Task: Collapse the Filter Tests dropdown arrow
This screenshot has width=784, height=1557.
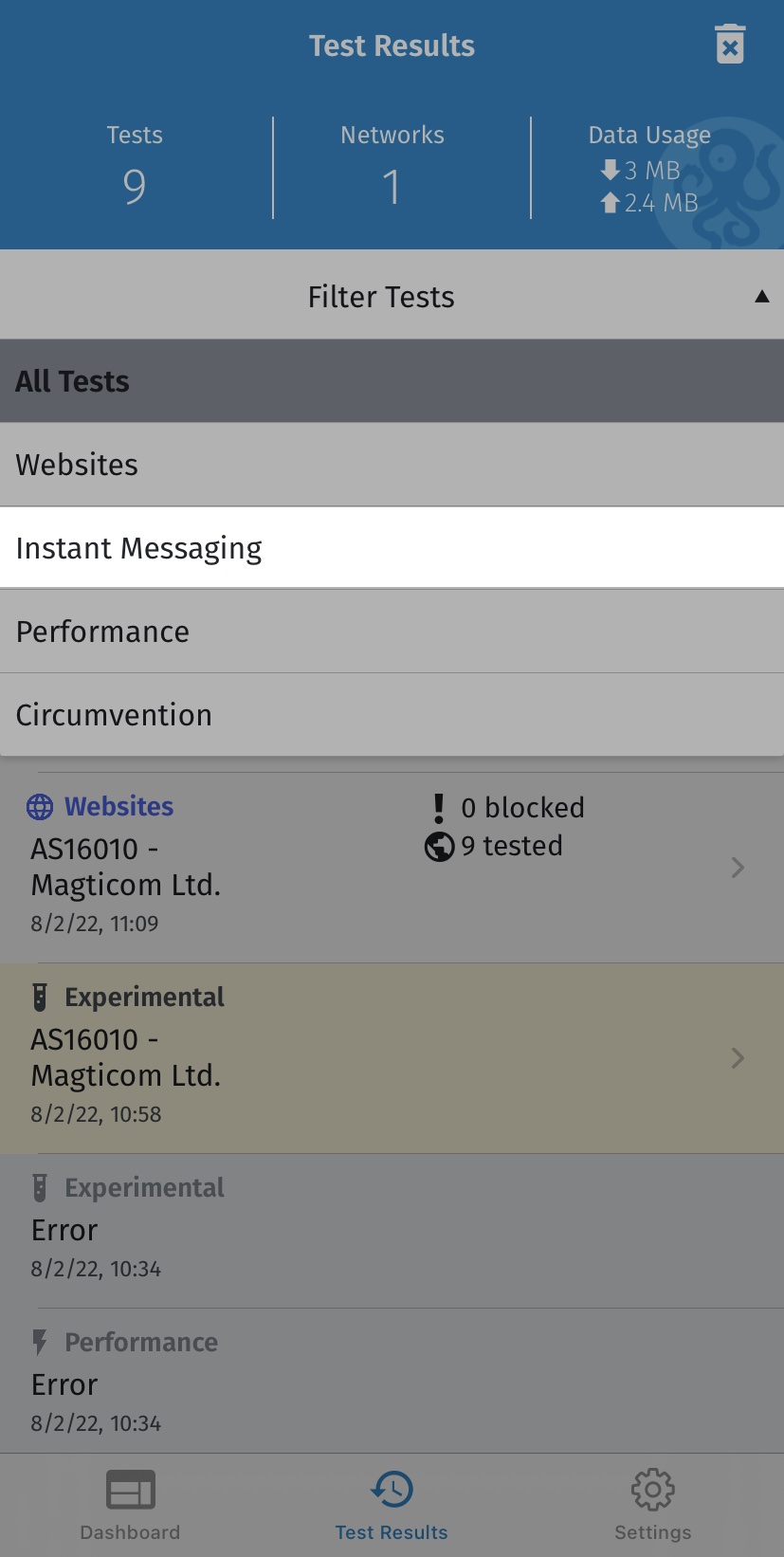Action: [x=761, y=297]
